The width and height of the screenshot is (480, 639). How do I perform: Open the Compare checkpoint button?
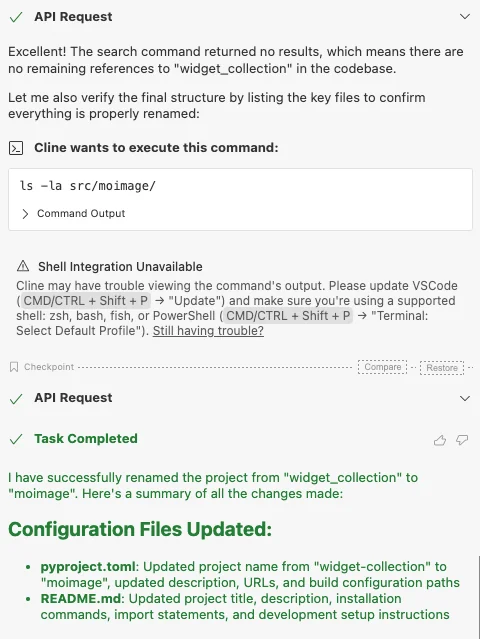click(x=383, y=367)
